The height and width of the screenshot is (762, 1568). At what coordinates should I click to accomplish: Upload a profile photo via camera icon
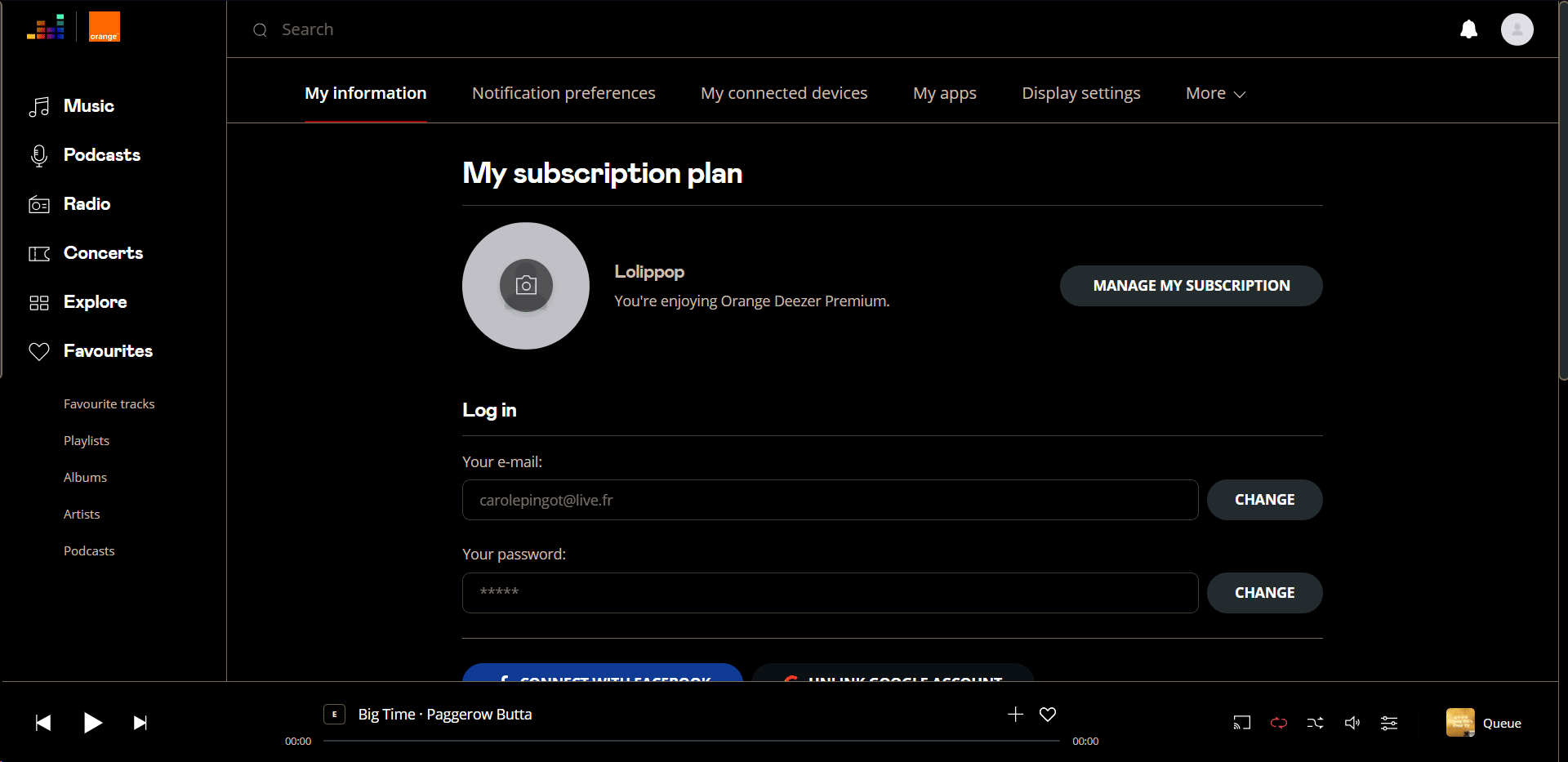[526, 285]
